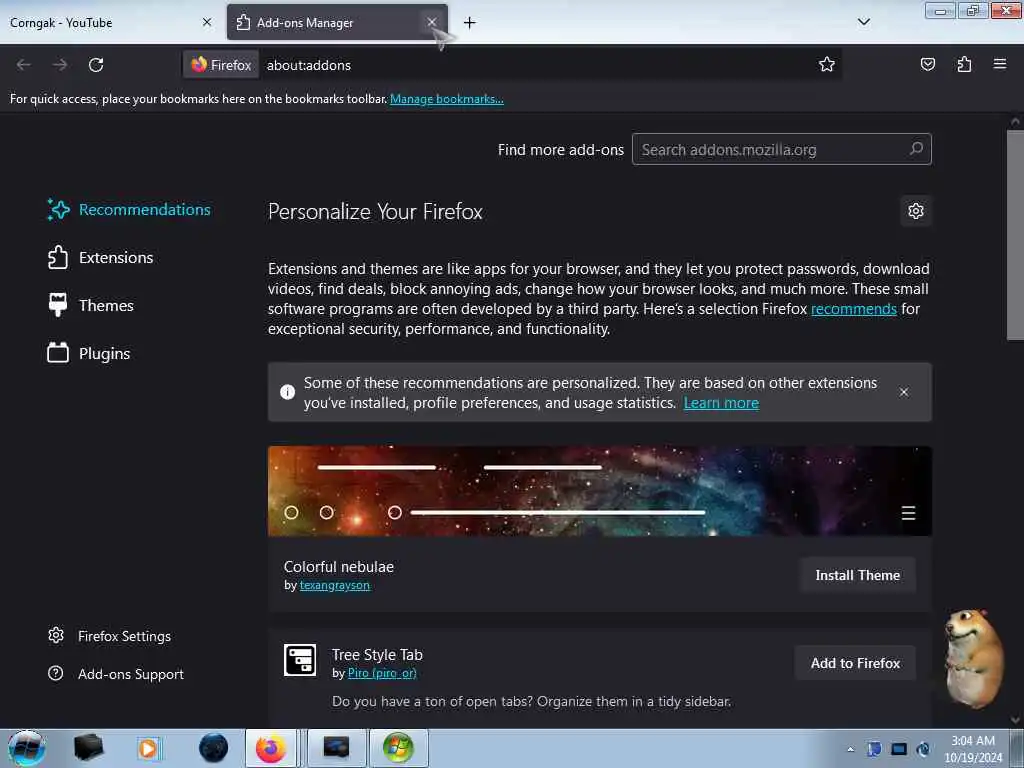Click the hamster desktop mascot
The height and width of the screenshot is (768, 1024).
click(972, 658)
